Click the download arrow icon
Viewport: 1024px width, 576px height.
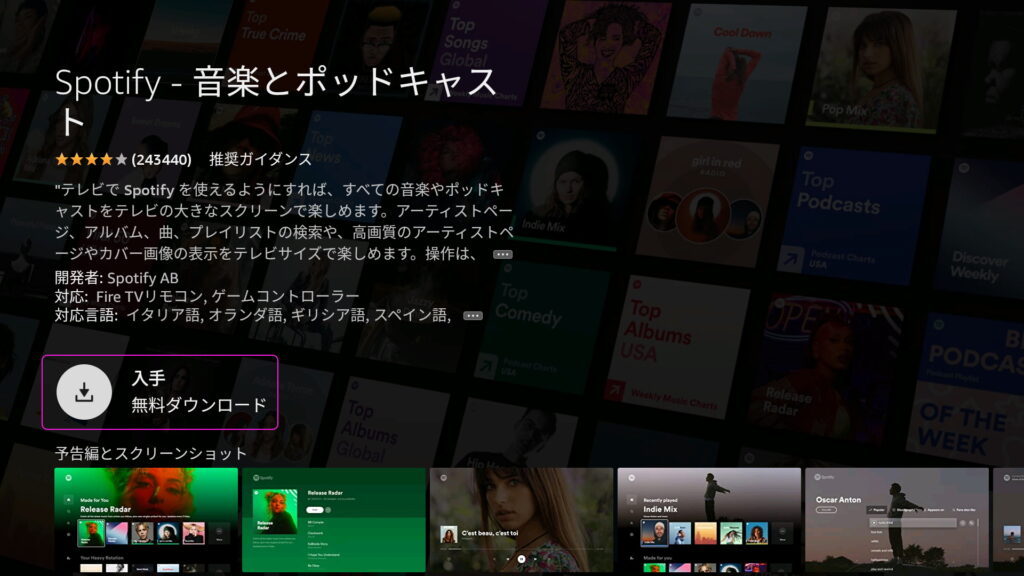tap(84, 392)
